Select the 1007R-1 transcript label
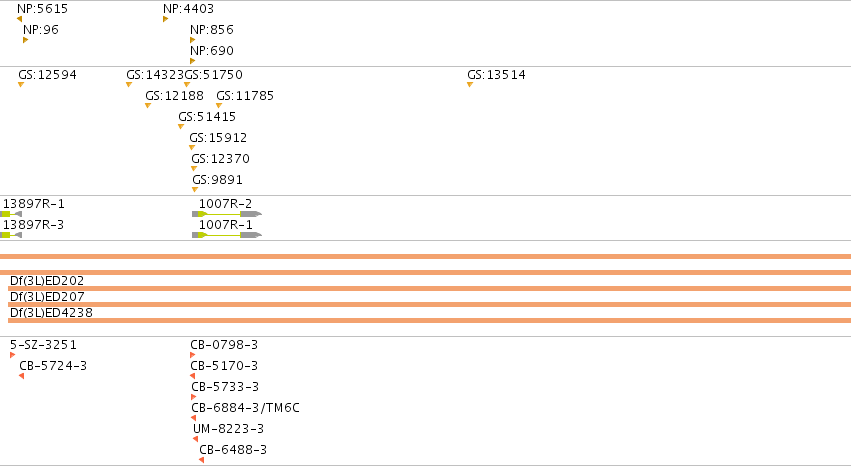Viewport: 851px width, 466px height. point(225,225)
